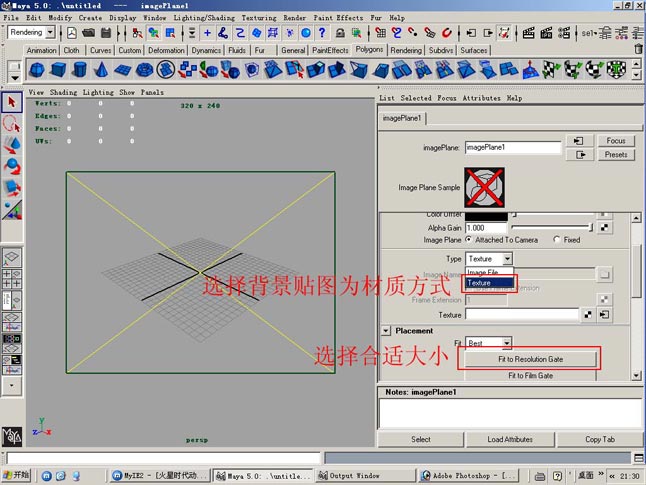Click the input connection arrow beside imagePlane name
The height and width of the screenshot is (485, 646).
point(580,141)
